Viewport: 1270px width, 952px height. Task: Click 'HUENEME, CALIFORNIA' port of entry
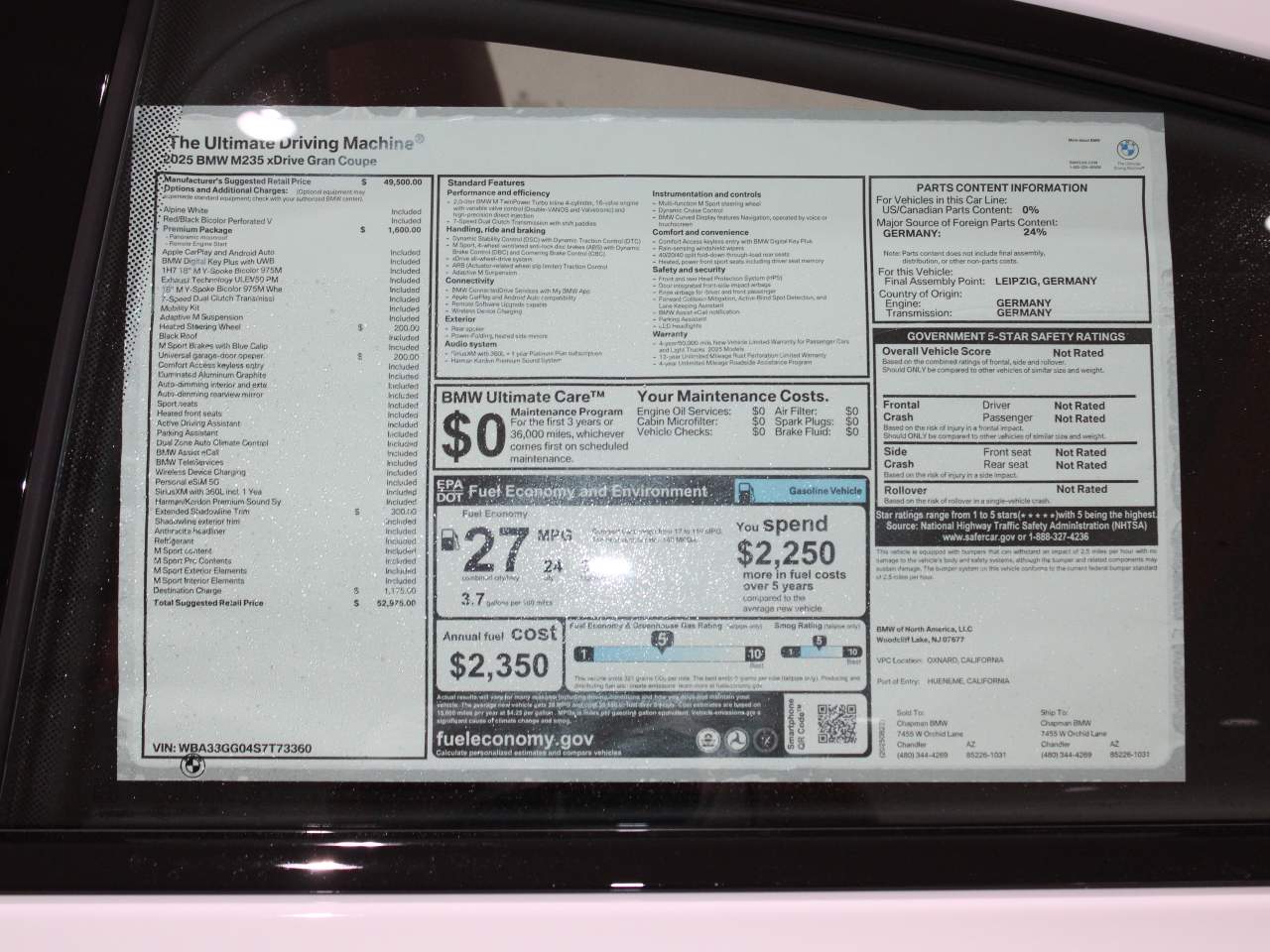click(969, 681)
